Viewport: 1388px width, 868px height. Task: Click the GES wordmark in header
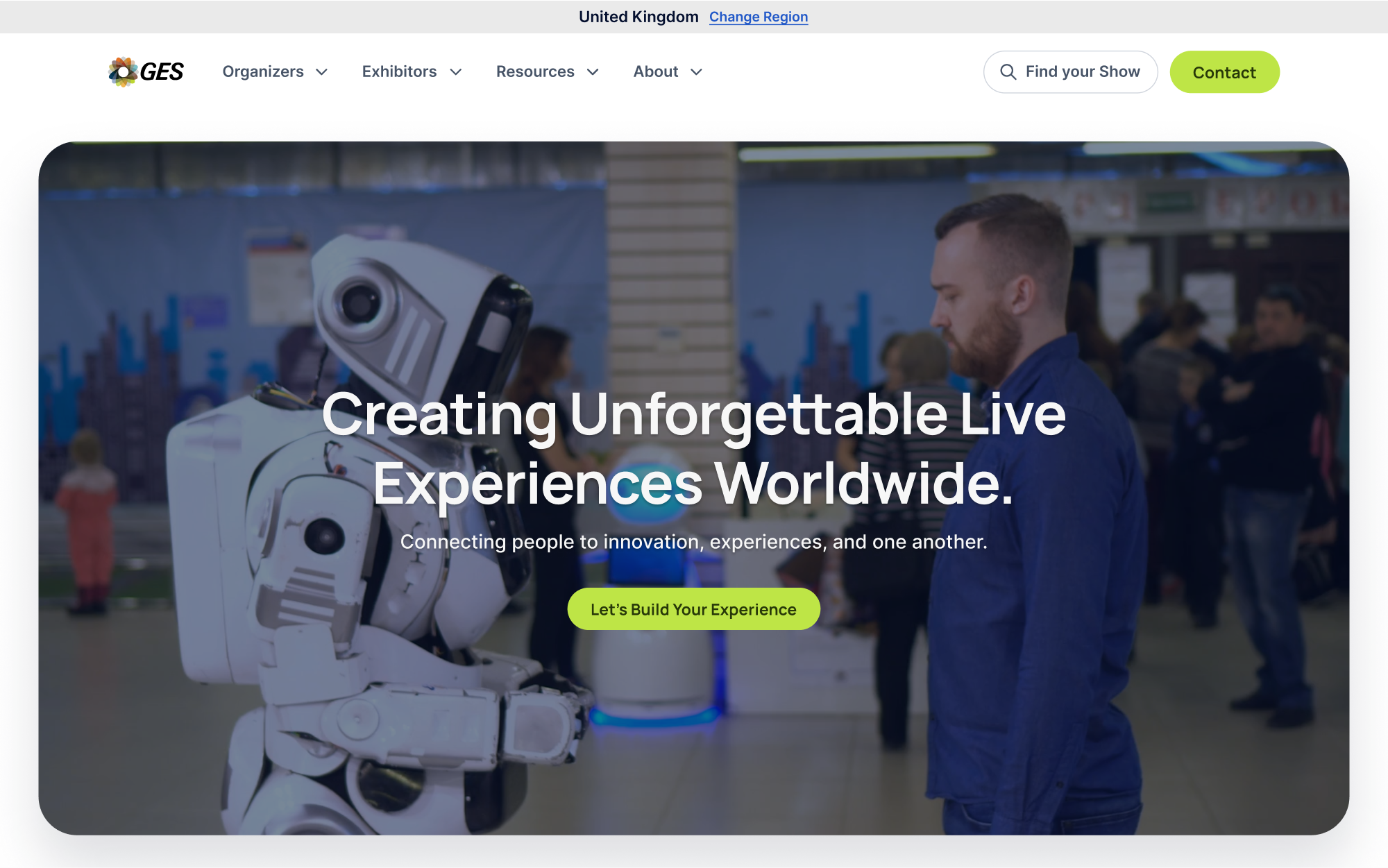pyautogui.click(x=162, y=72)
